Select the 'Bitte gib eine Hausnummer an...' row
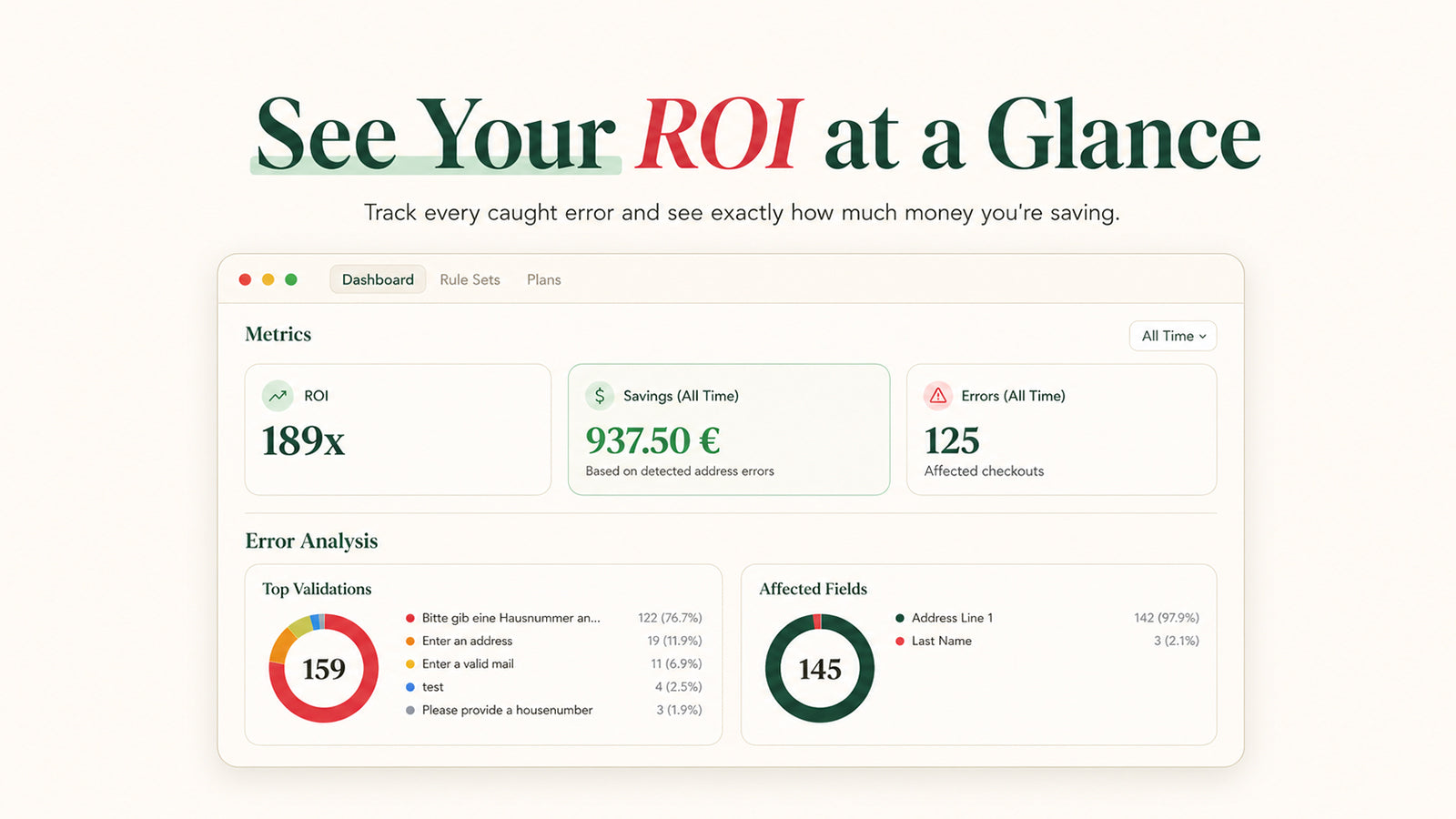This screenshot has height=819, width=1456. pos(553,618)
